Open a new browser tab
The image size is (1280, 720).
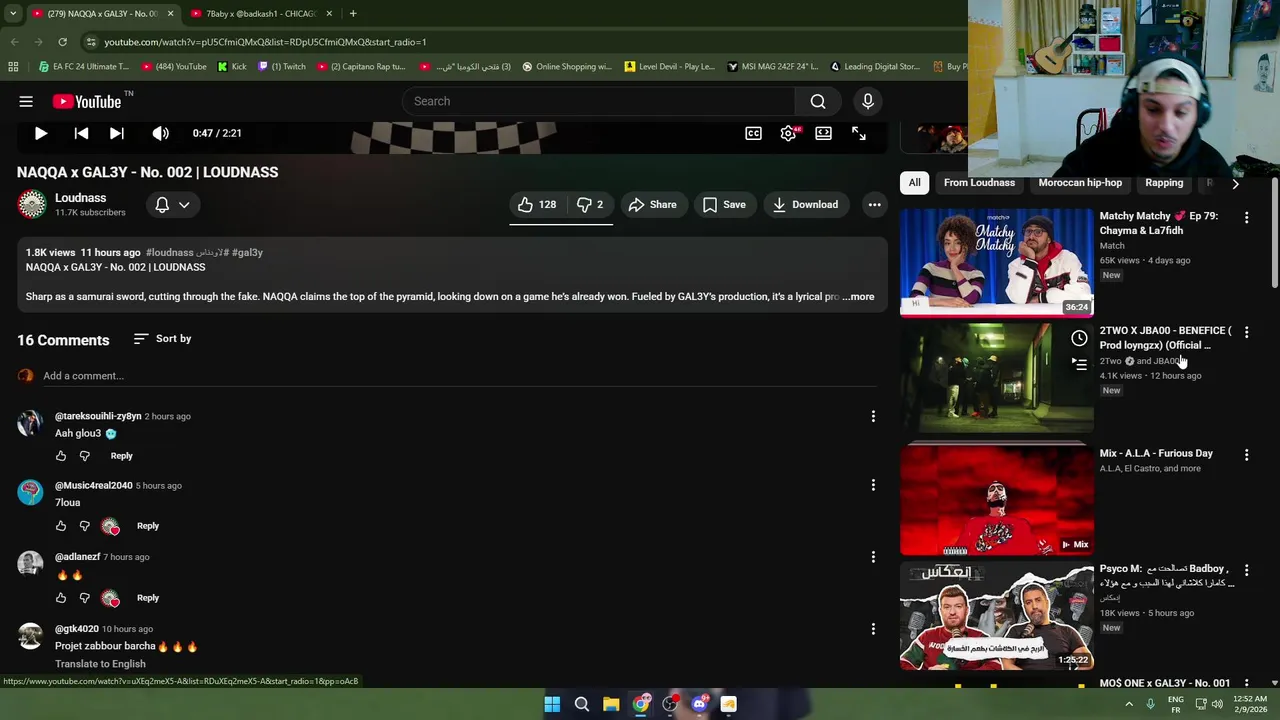point(353,13)
